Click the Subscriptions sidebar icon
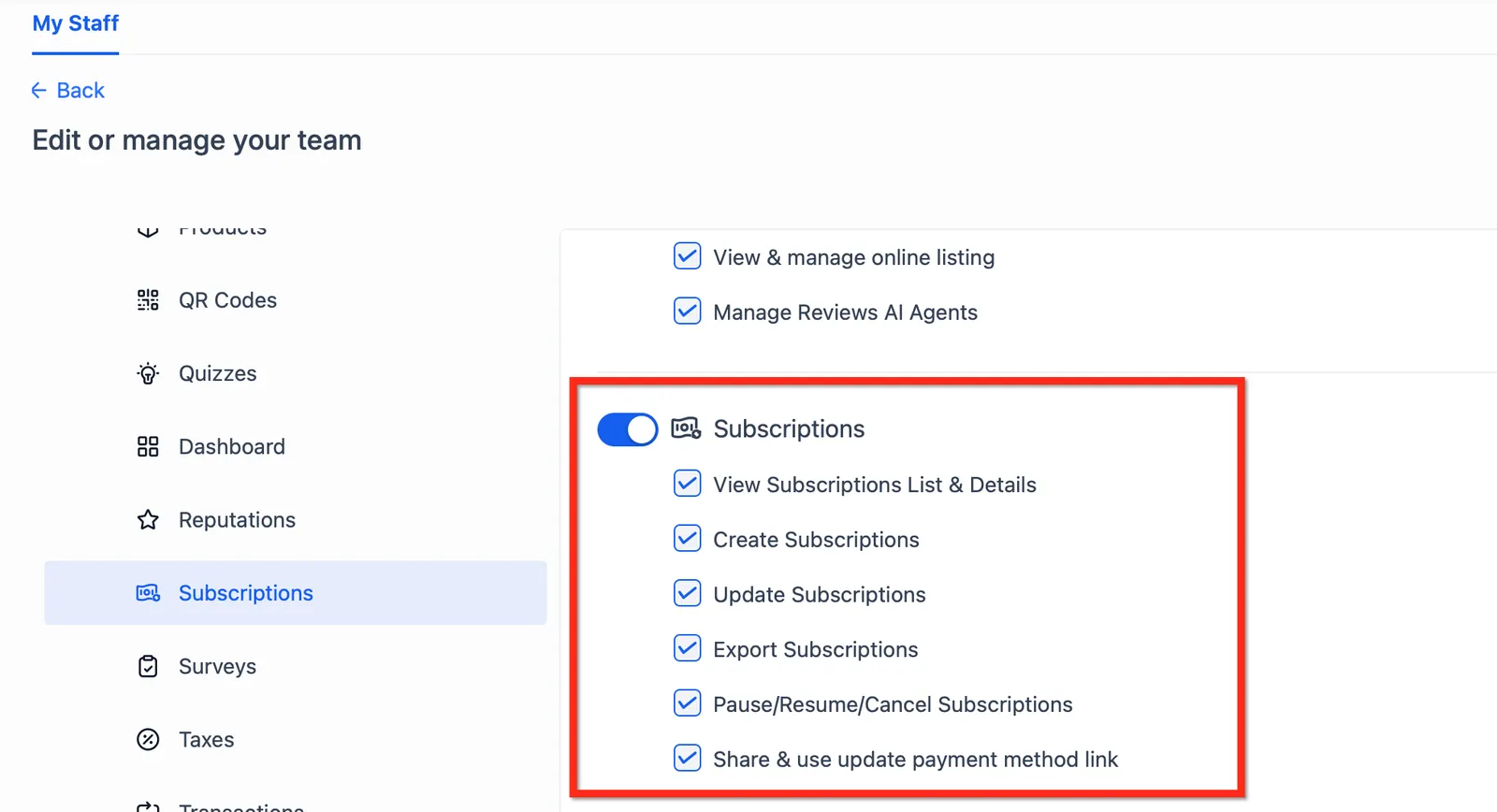The width and height of the screenshot is (1497, 812). (148, 593)
